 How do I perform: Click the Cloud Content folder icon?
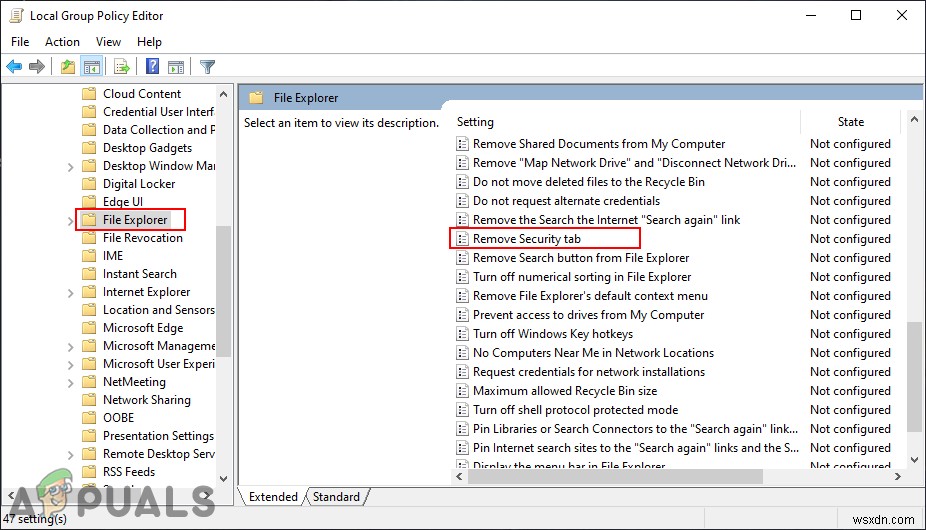[x=89, y=94]
